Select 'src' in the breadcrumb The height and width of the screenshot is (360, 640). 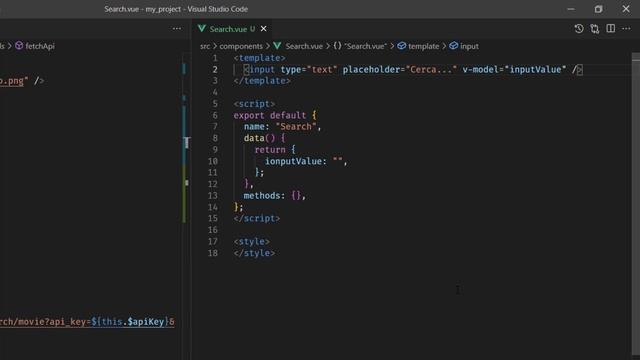(x=205, y=46)
